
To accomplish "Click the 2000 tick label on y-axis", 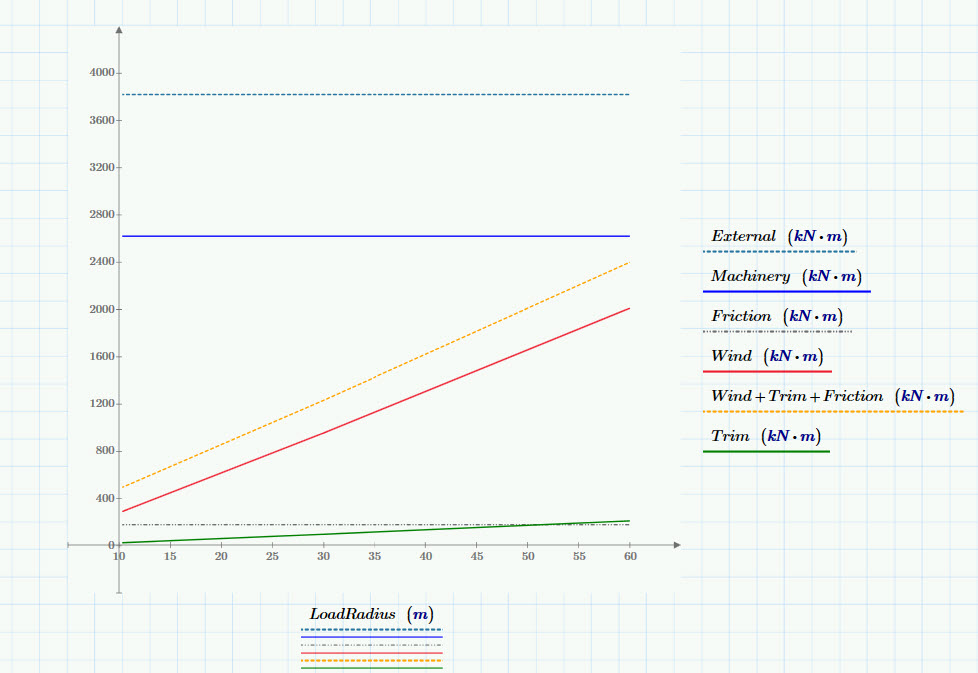I will click(x=102, y=309).
